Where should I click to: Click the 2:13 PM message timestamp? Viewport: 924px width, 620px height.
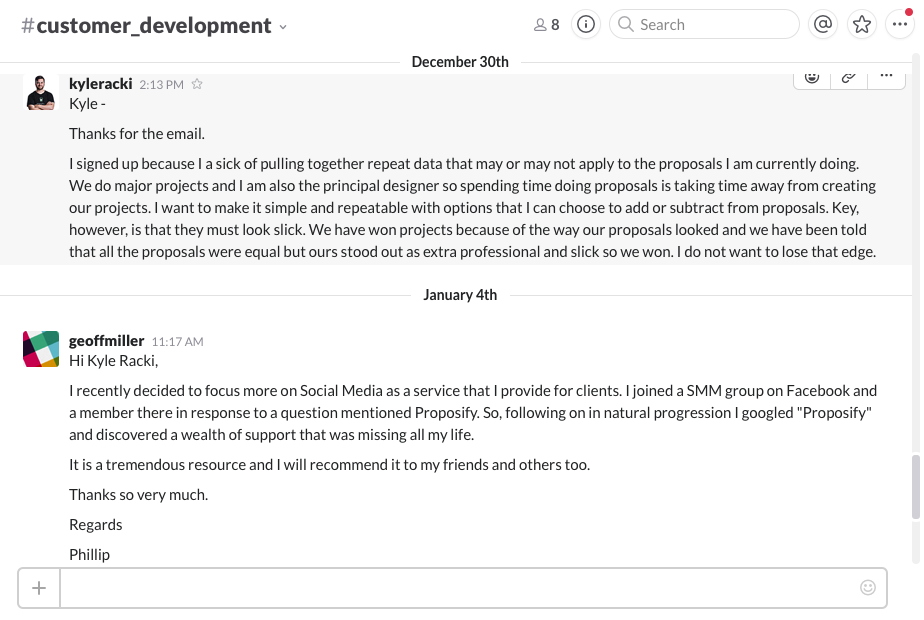pyautogui.click(x=161, y=85)
